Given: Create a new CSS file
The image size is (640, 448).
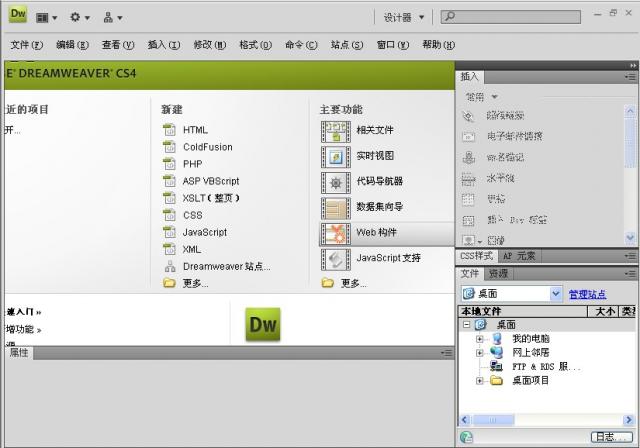Looking at the screenshot, I should tap(183, 215).
